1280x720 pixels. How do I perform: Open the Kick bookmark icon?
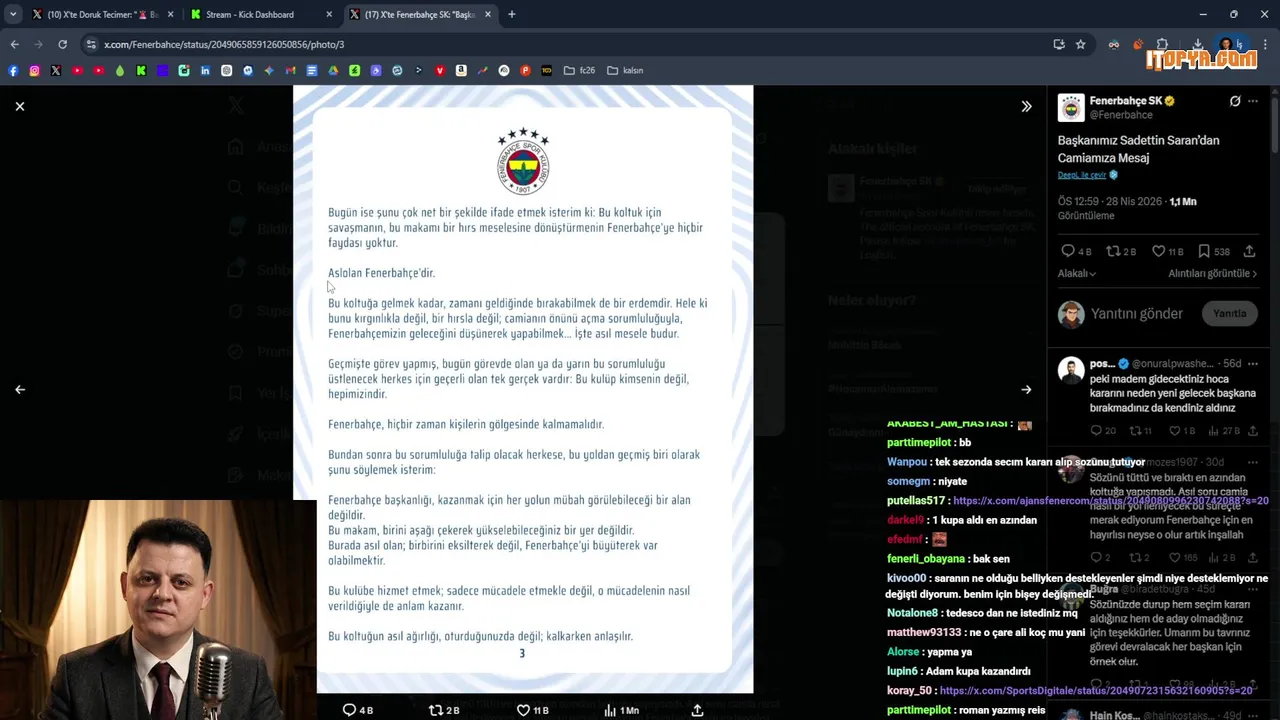click(x=141, y=70)
